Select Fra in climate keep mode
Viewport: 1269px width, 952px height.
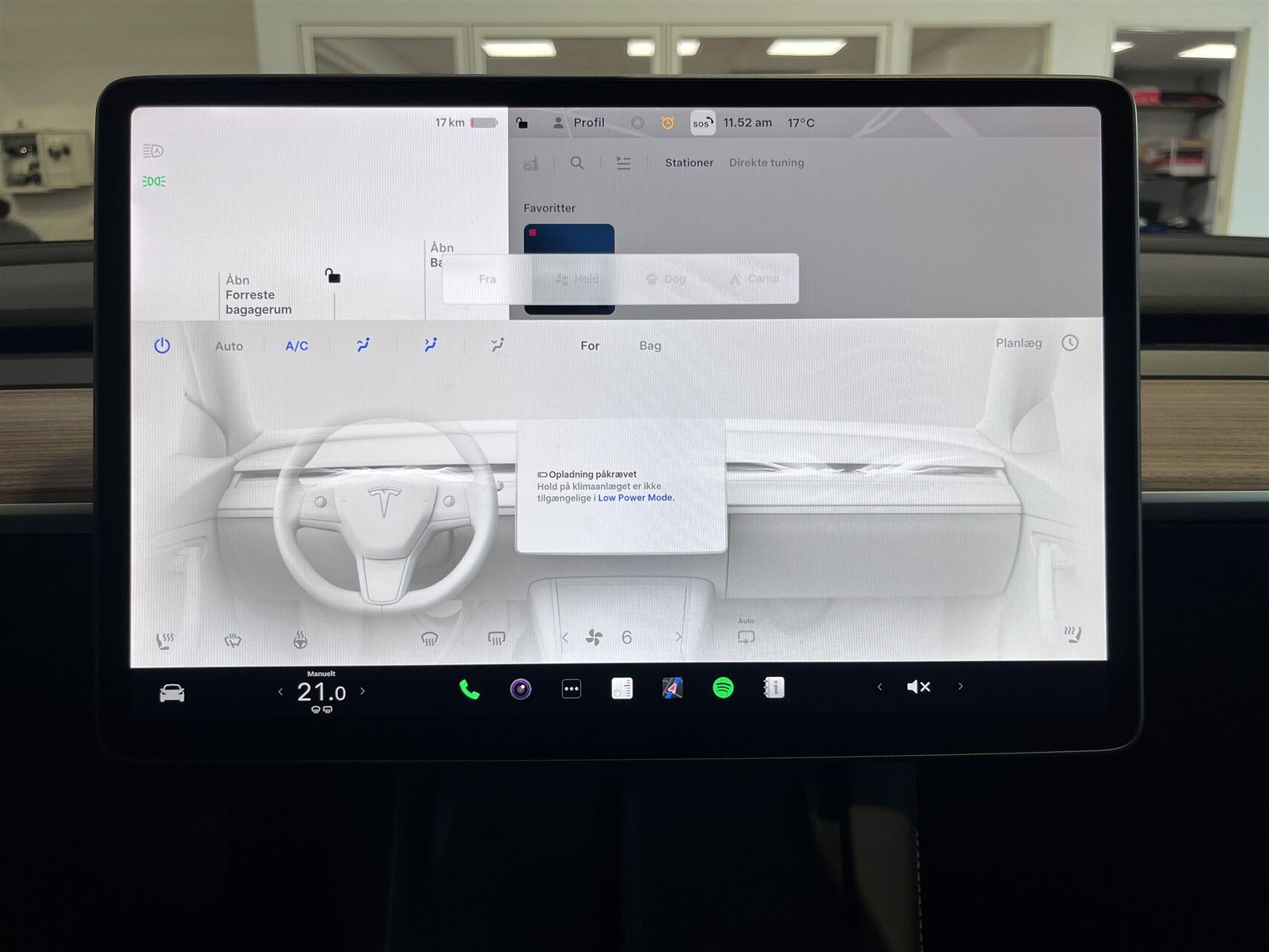coord(487,279)
